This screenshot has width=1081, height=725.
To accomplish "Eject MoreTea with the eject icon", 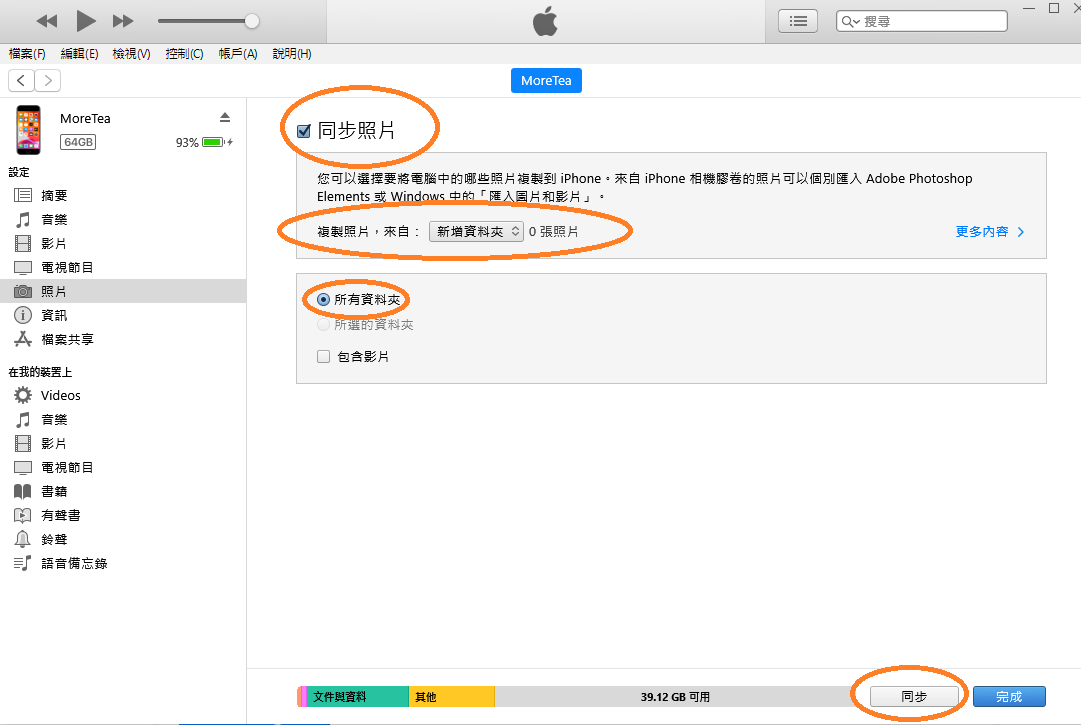I will [x=225, y=117].
